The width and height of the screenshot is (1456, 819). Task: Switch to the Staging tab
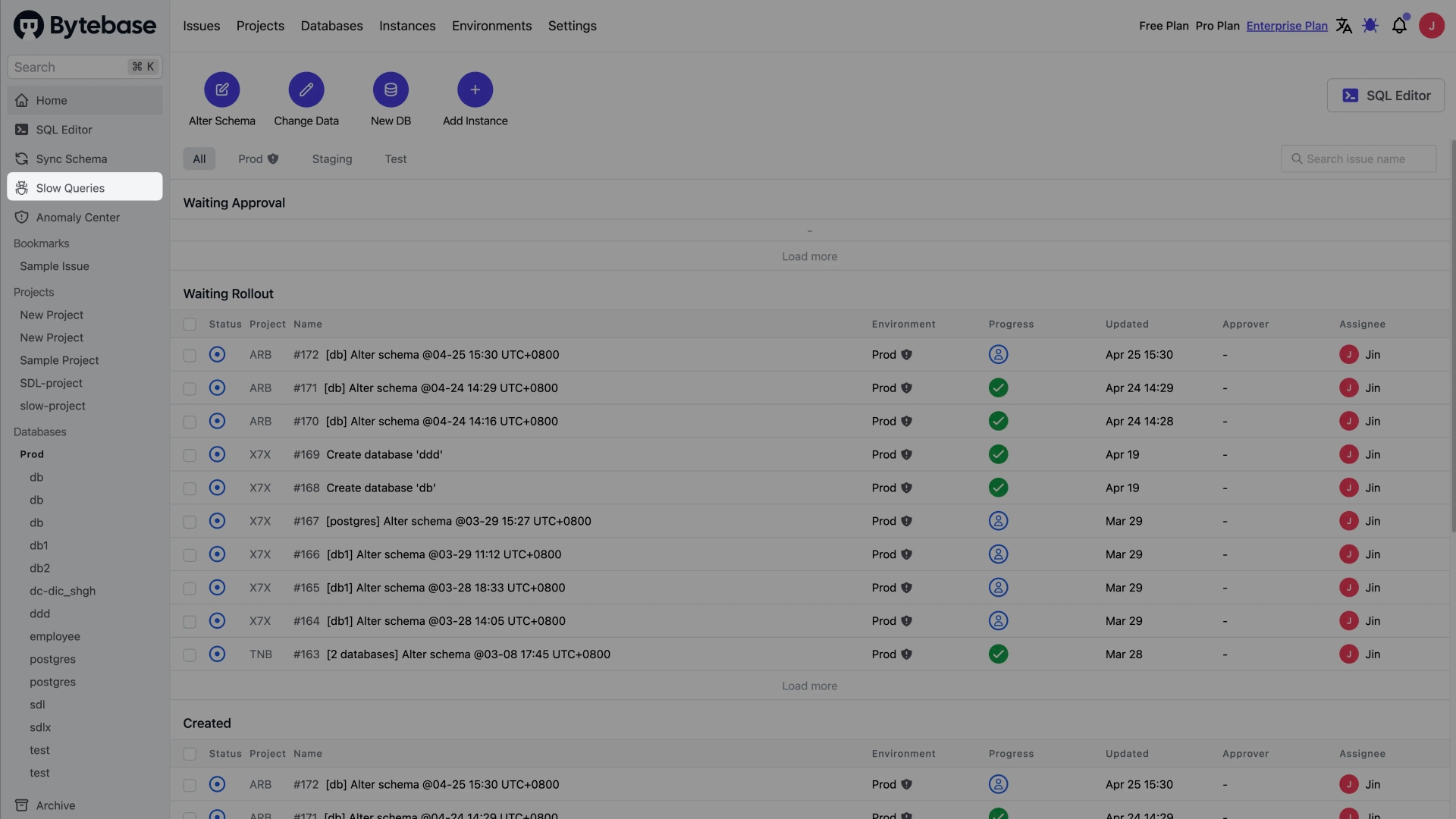(332, 158)
